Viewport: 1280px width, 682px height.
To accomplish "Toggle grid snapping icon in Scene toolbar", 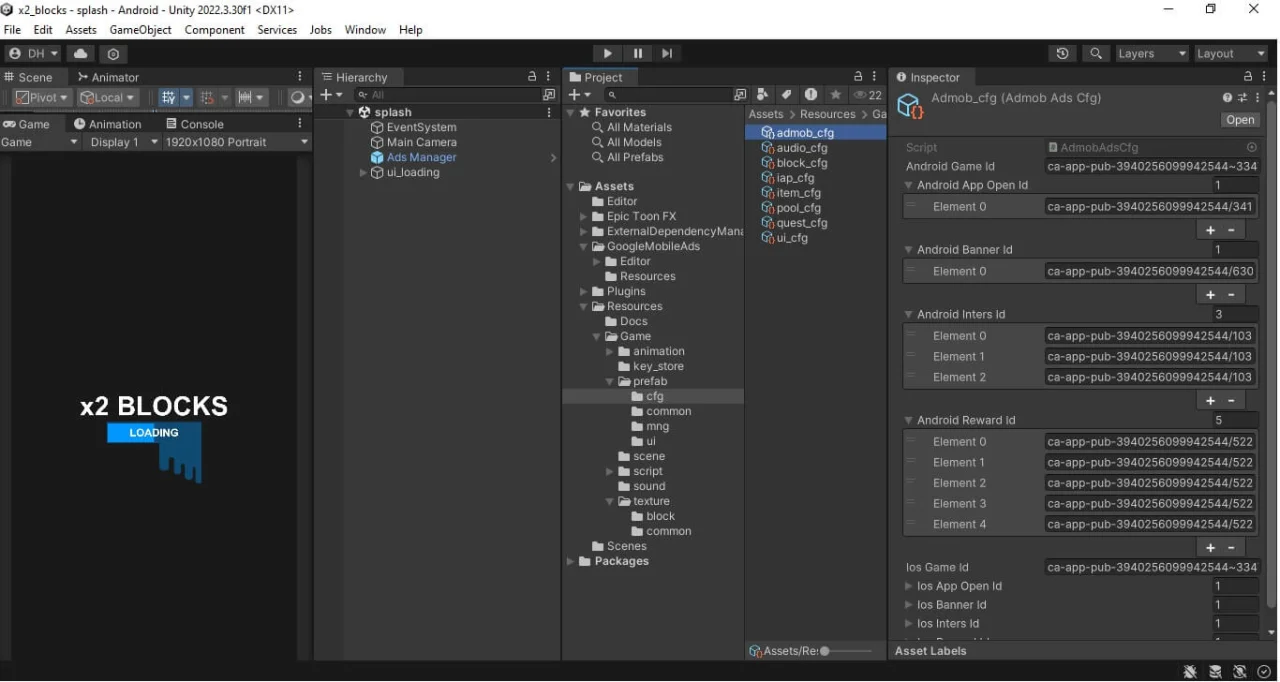I will coord(208,98).
